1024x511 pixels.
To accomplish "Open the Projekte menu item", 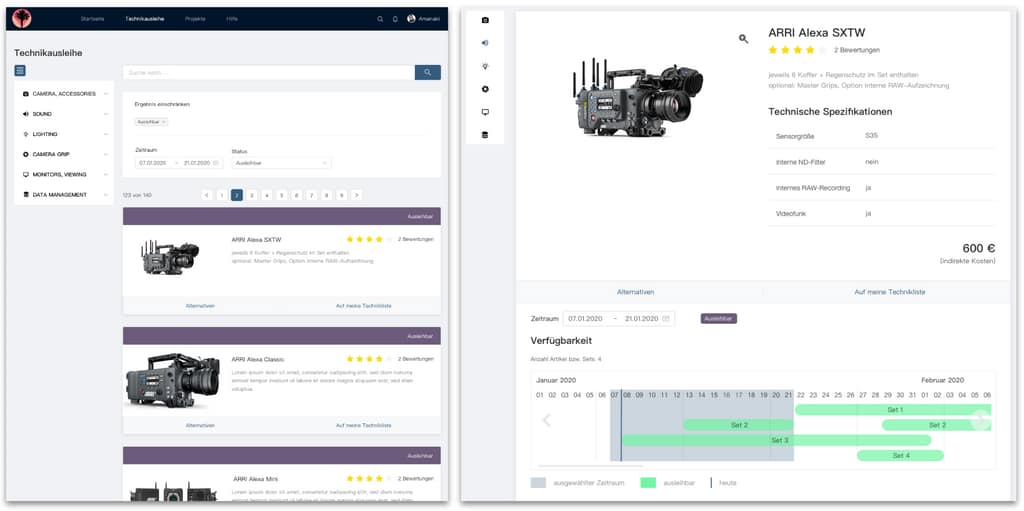I will tap(195, 19).
